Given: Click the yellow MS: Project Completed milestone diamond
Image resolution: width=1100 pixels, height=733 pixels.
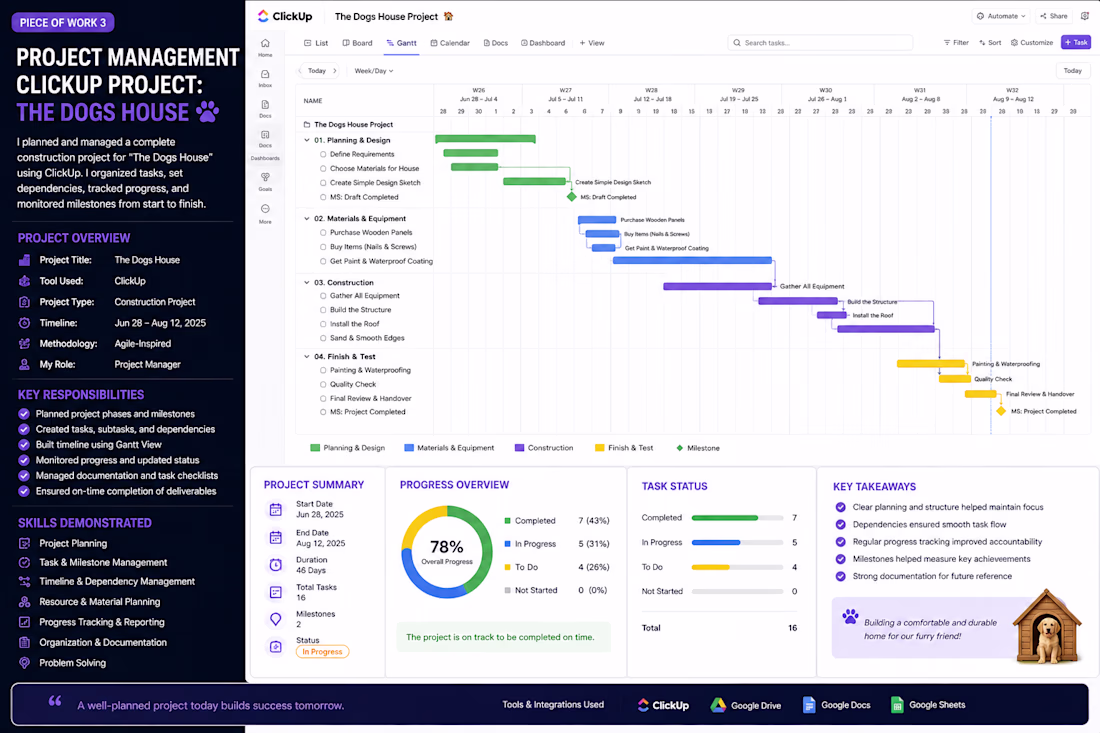Looking at the screenshot, I should (1001, 411).
